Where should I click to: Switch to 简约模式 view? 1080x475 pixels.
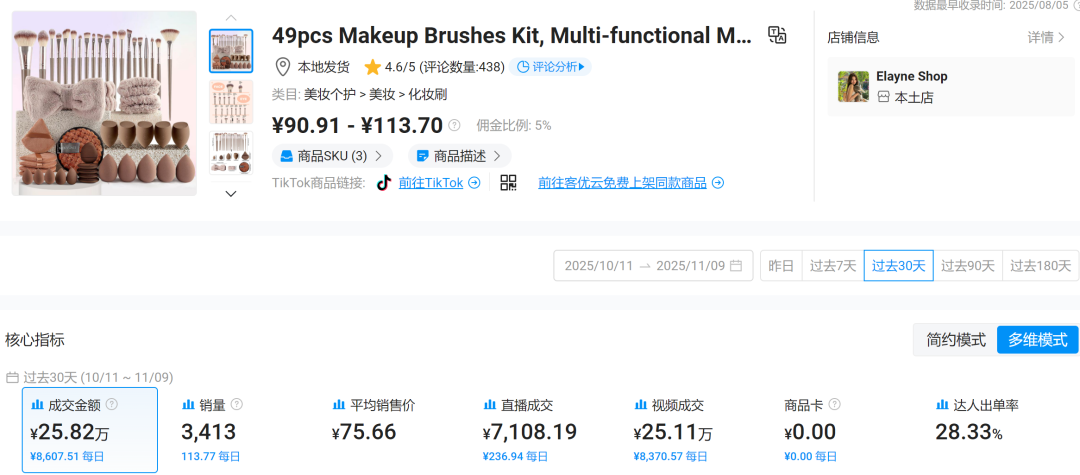tap(955, 340)
